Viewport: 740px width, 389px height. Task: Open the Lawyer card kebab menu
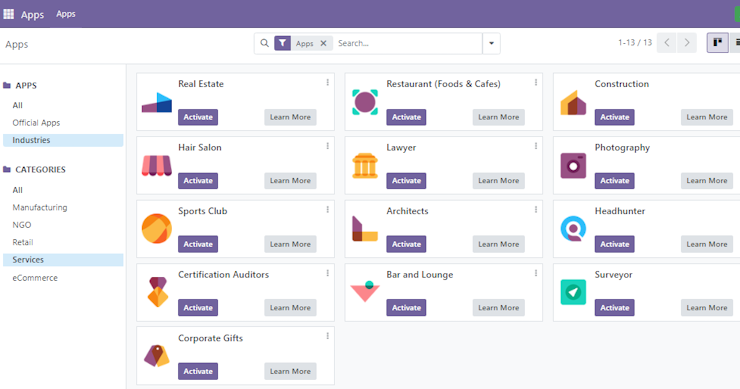pyautogui.click(x=536, y=146)
